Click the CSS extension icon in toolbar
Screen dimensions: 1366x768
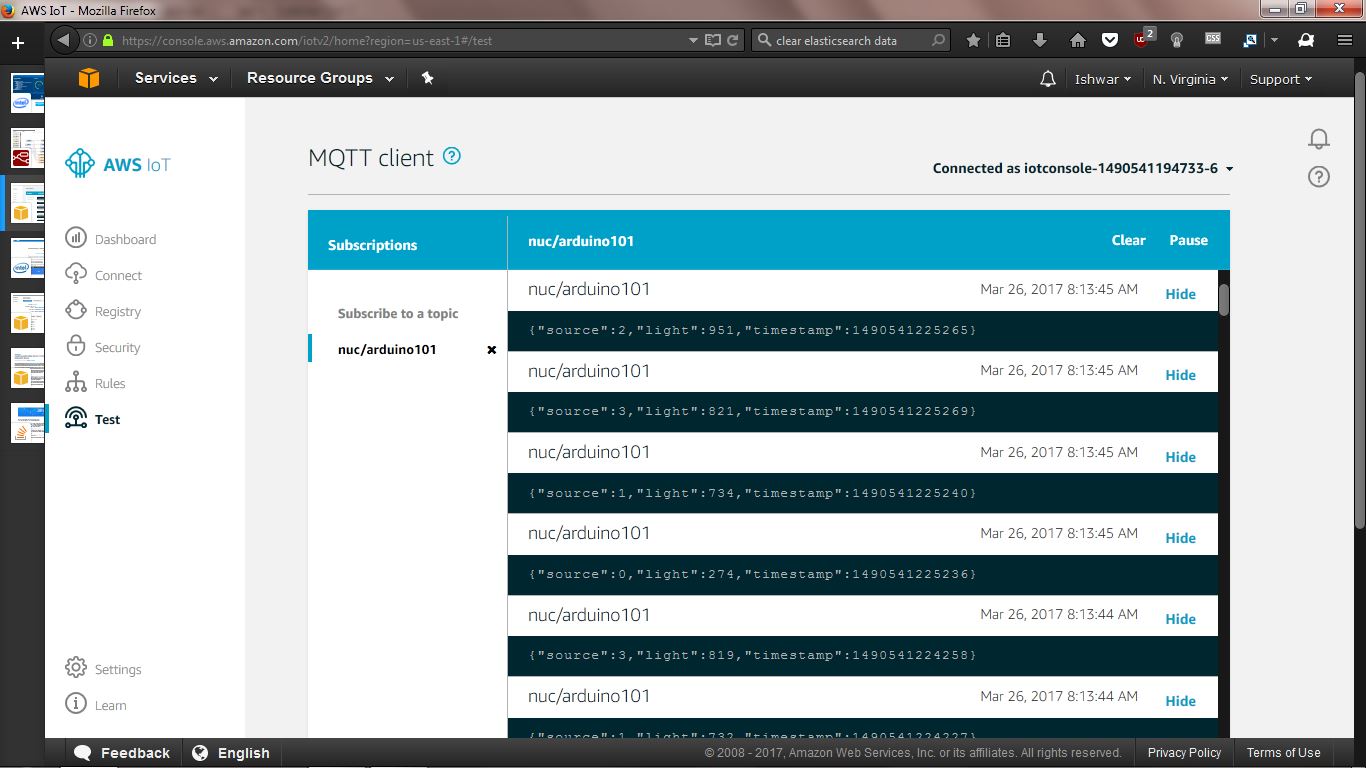(x=1213, y=39)
